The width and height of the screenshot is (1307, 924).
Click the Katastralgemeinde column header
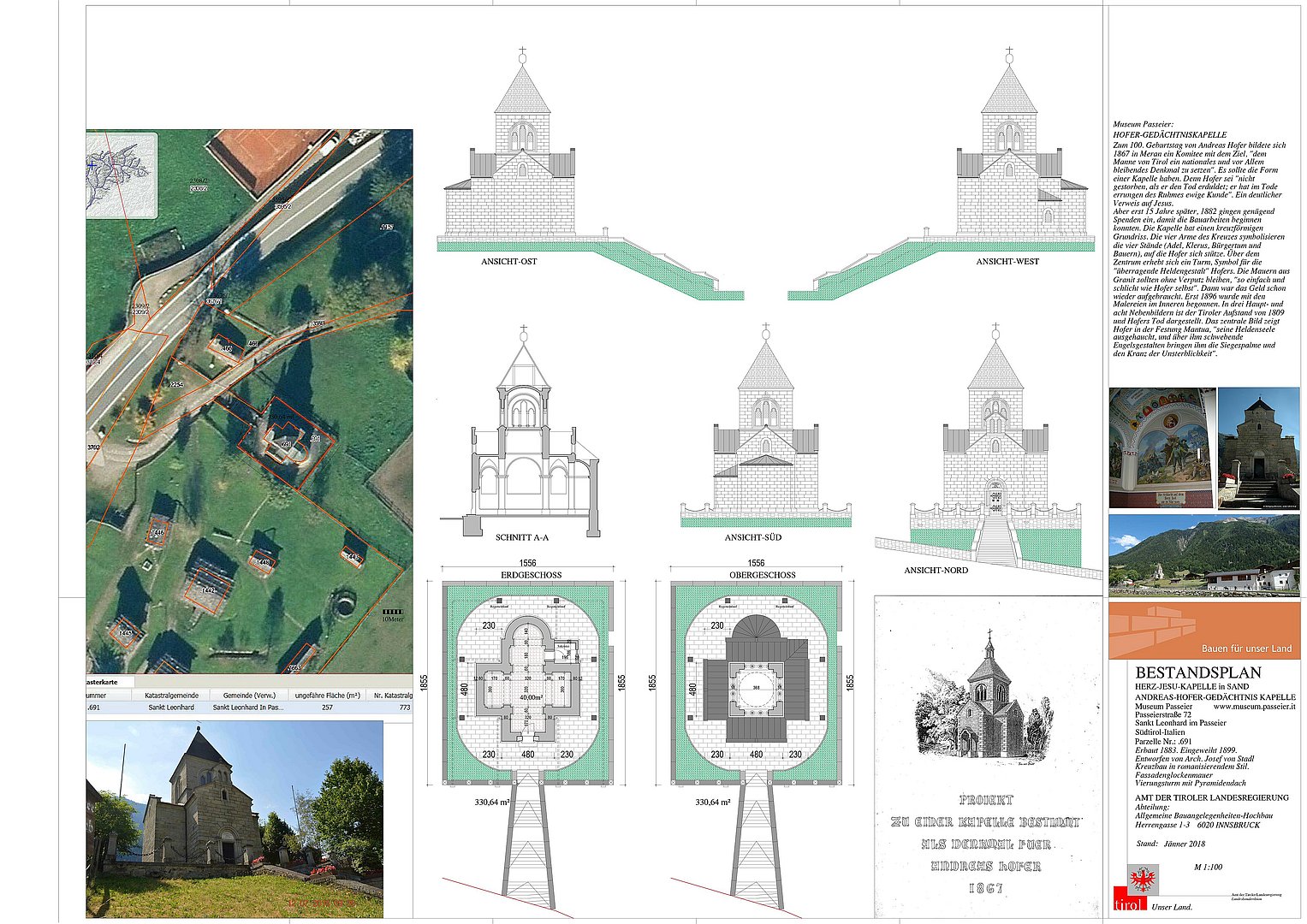click(x=171, y=696)
